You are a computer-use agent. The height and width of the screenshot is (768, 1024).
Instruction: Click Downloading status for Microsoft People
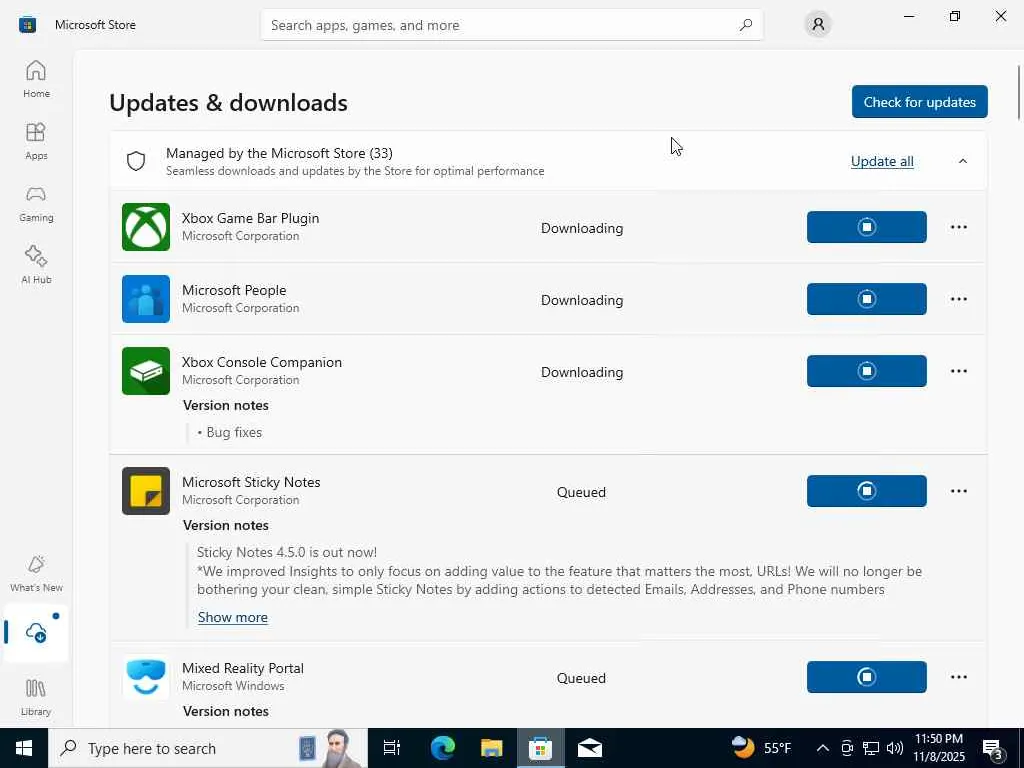coord(582,300)
